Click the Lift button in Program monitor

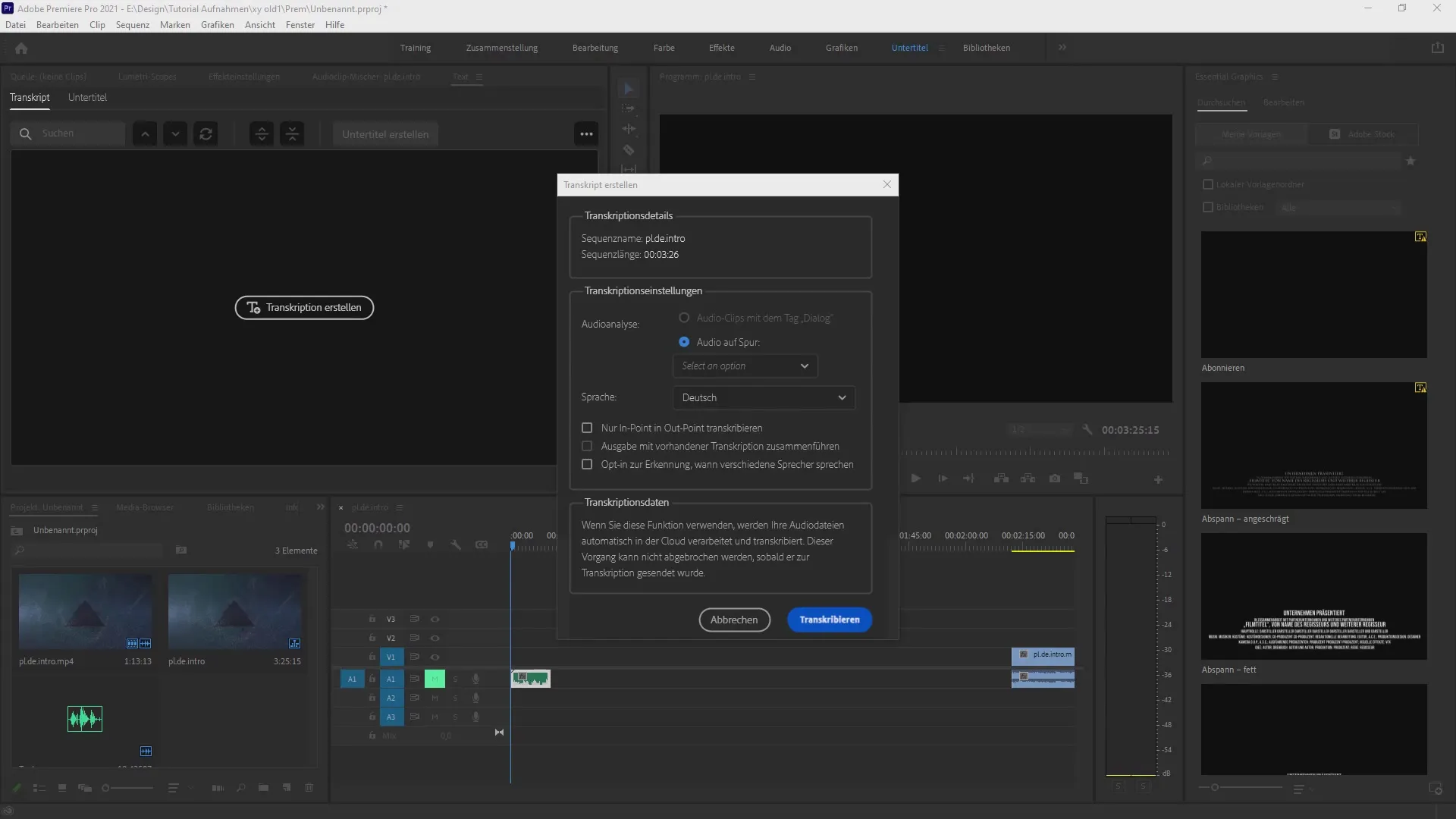click(x=1001, y=479)
